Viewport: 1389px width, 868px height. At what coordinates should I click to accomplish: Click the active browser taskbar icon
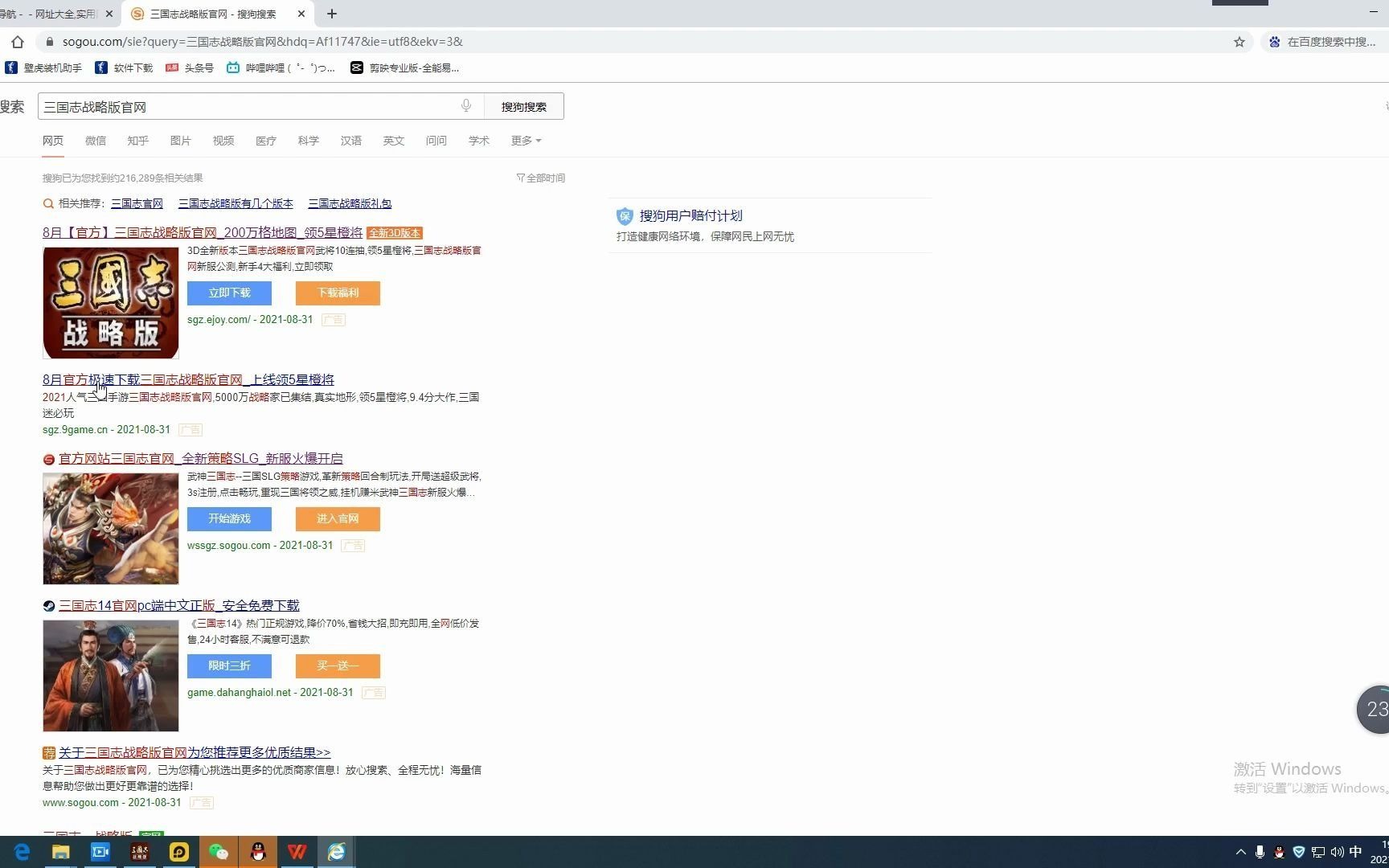coord(337,852)
